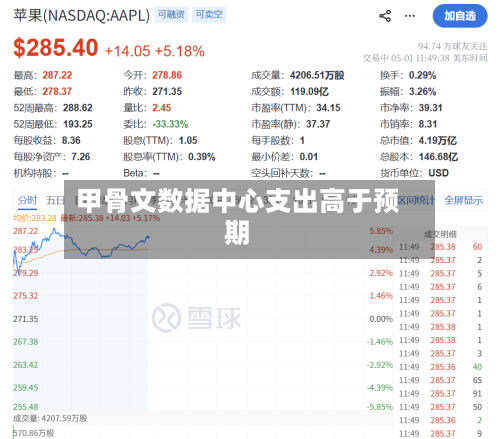Click the trade row with volume 50
Image resolution: width=500 pixels, height=439 pixels.
(x=440, y=407)
